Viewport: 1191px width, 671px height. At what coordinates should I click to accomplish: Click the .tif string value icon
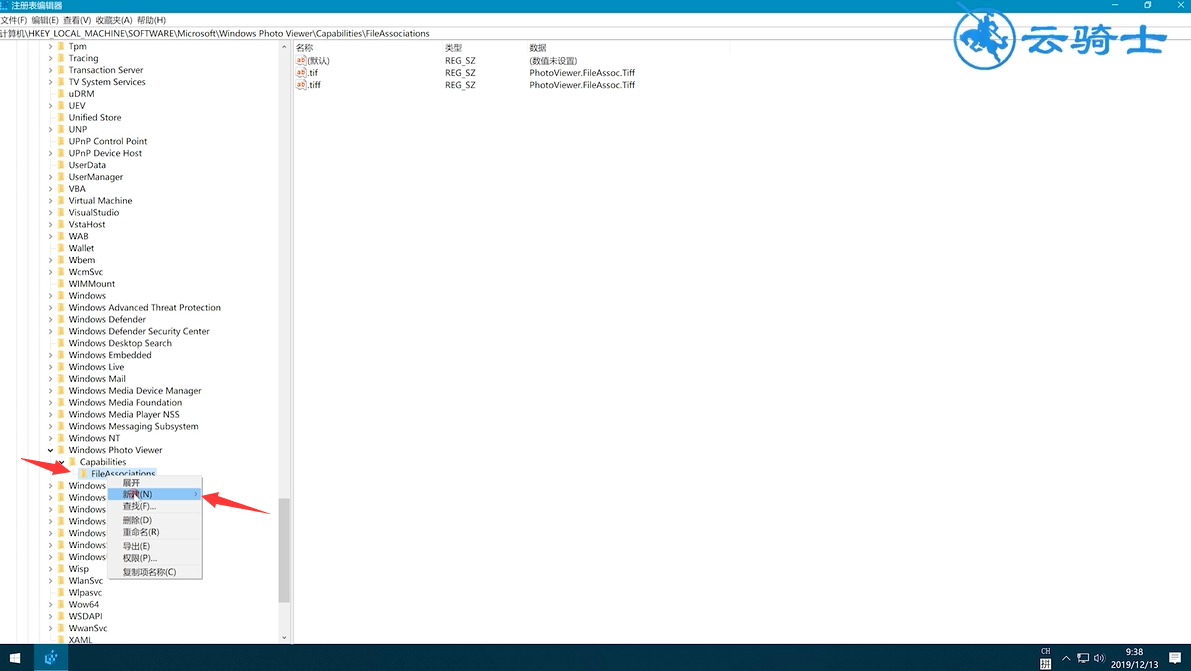pos(301,73)
